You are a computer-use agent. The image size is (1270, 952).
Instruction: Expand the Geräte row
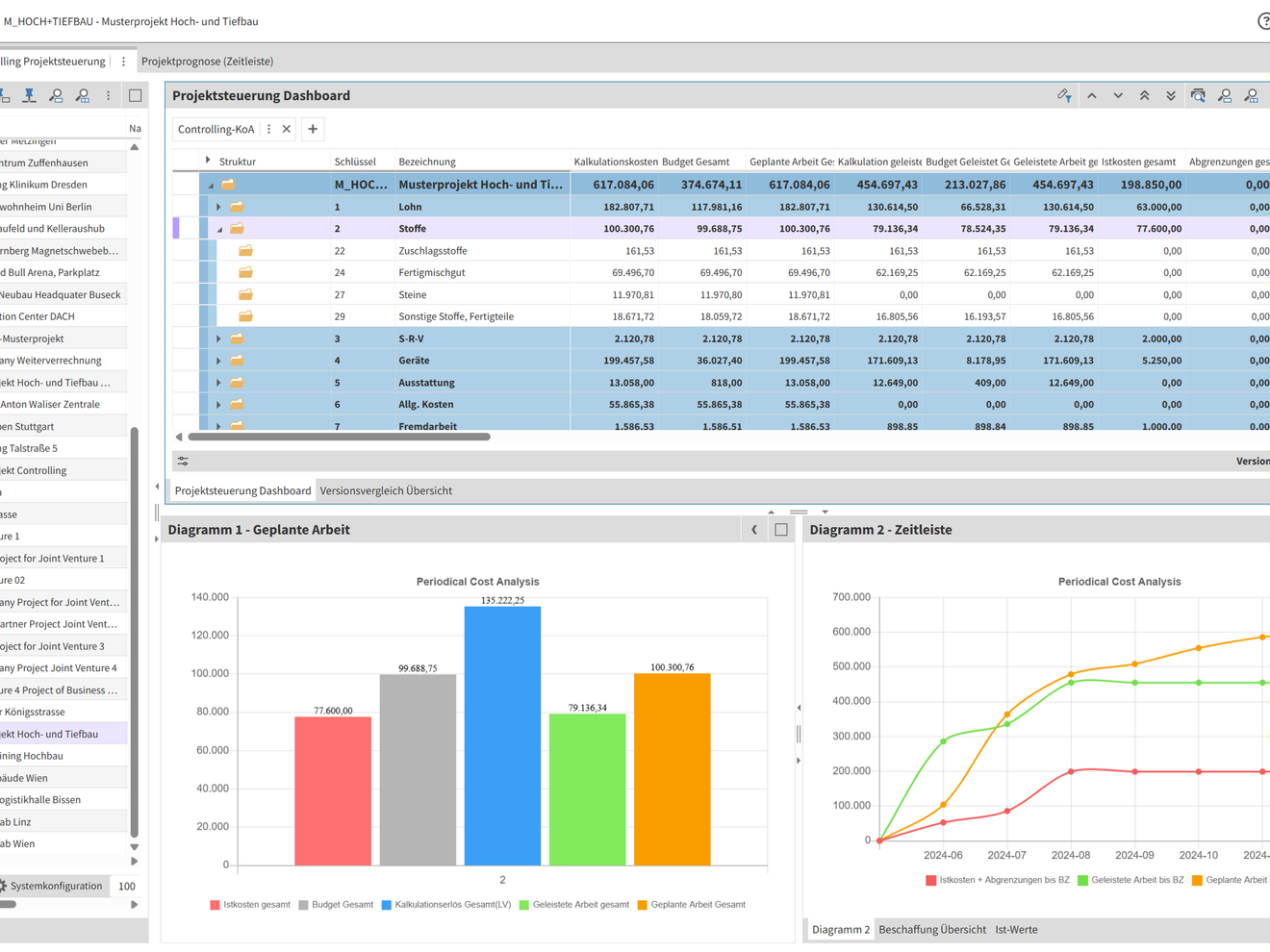coord(218,361)
